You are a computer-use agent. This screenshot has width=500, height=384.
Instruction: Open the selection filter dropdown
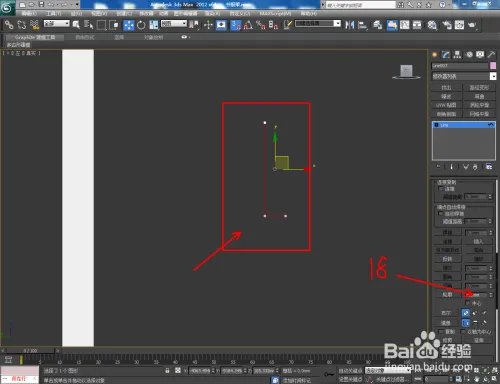click(x=57, y=23)
